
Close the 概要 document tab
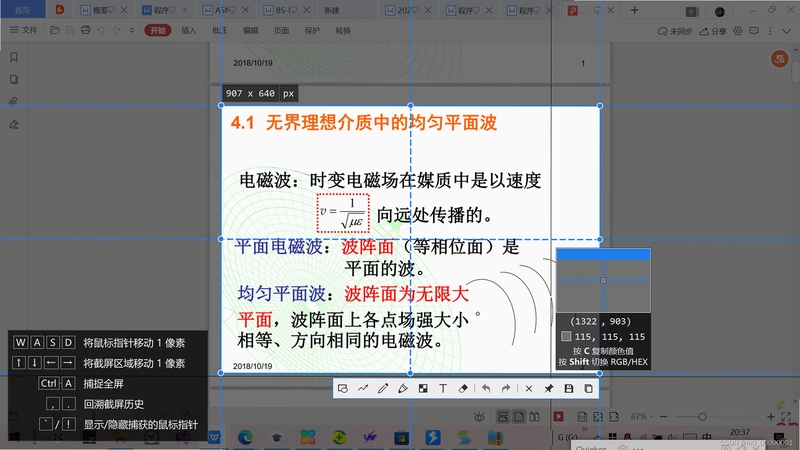[124, 10]
